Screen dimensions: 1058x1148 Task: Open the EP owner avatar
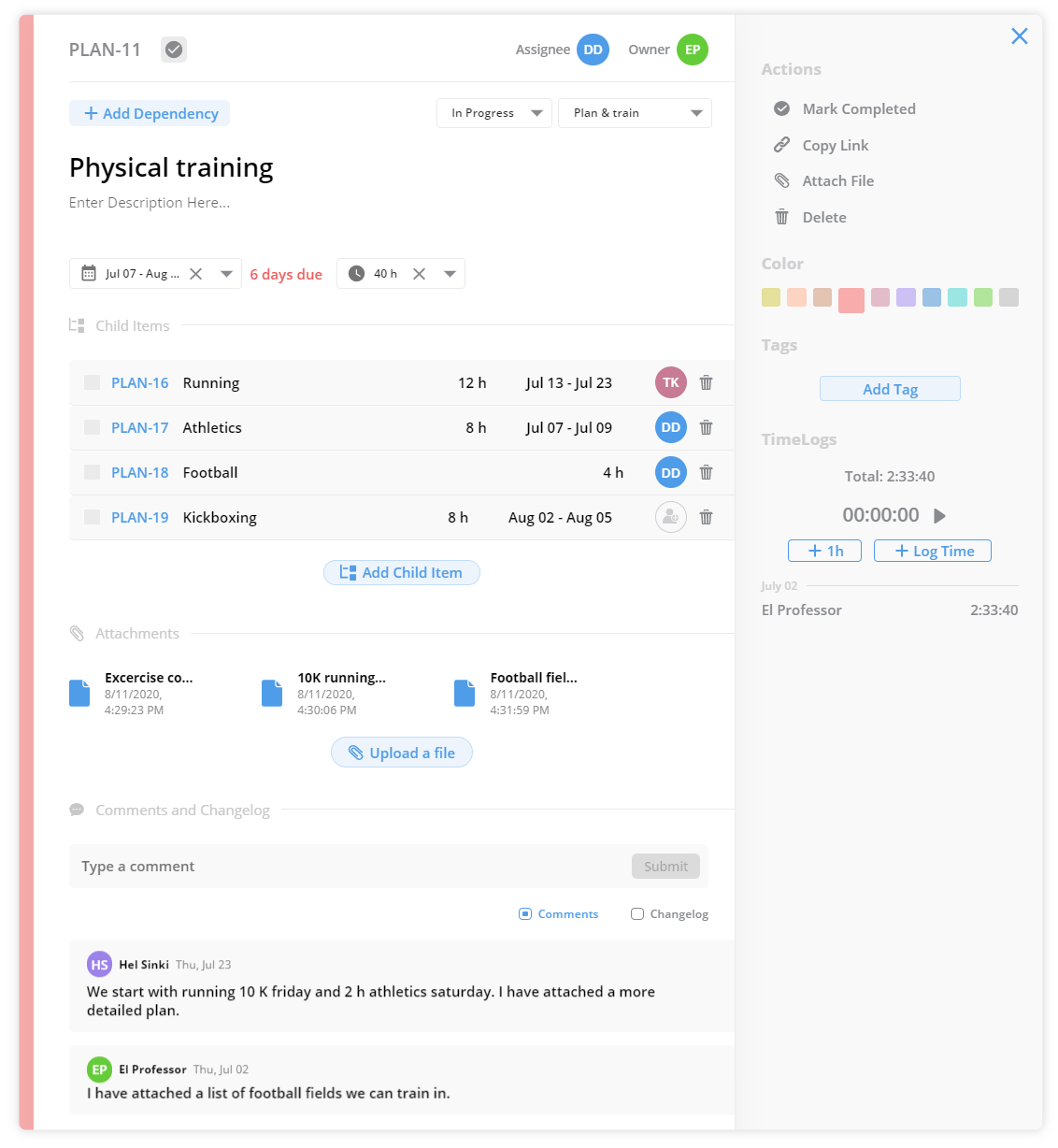pos(693,50)
